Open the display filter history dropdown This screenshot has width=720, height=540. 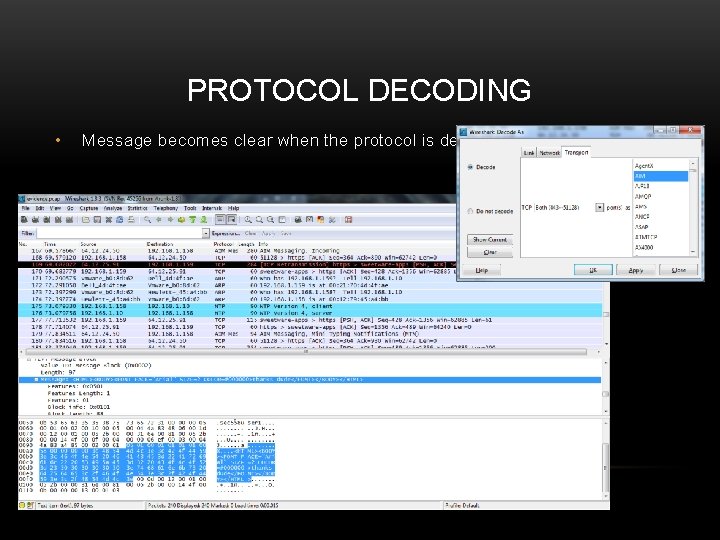(205, 233)
